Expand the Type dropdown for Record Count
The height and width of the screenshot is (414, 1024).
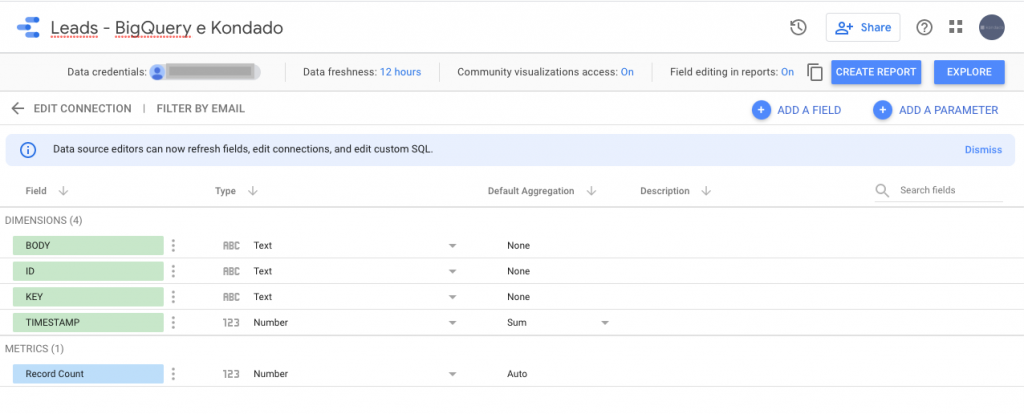point(452,374)
